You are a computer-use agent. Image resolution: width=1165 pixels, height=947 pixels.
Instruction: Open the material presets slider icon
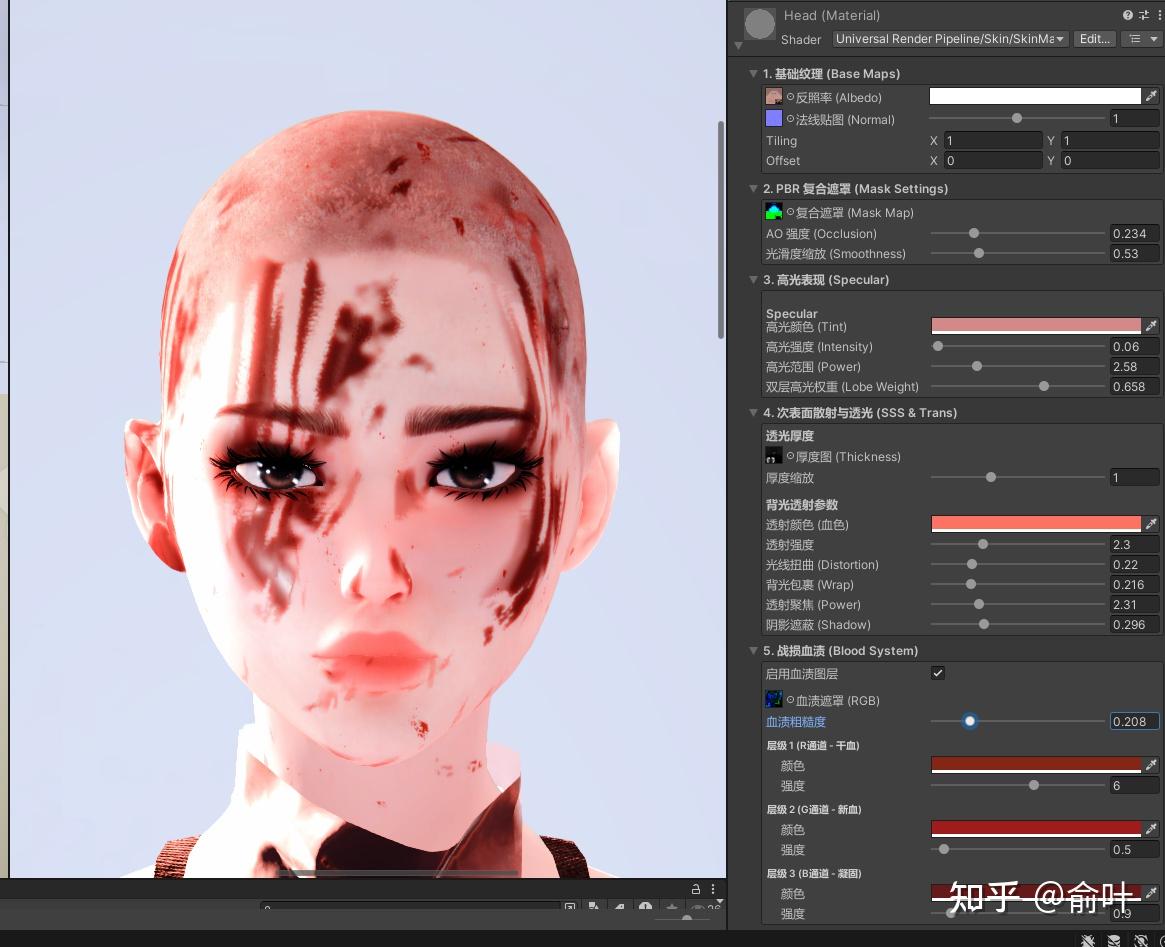pos(1143,15)
